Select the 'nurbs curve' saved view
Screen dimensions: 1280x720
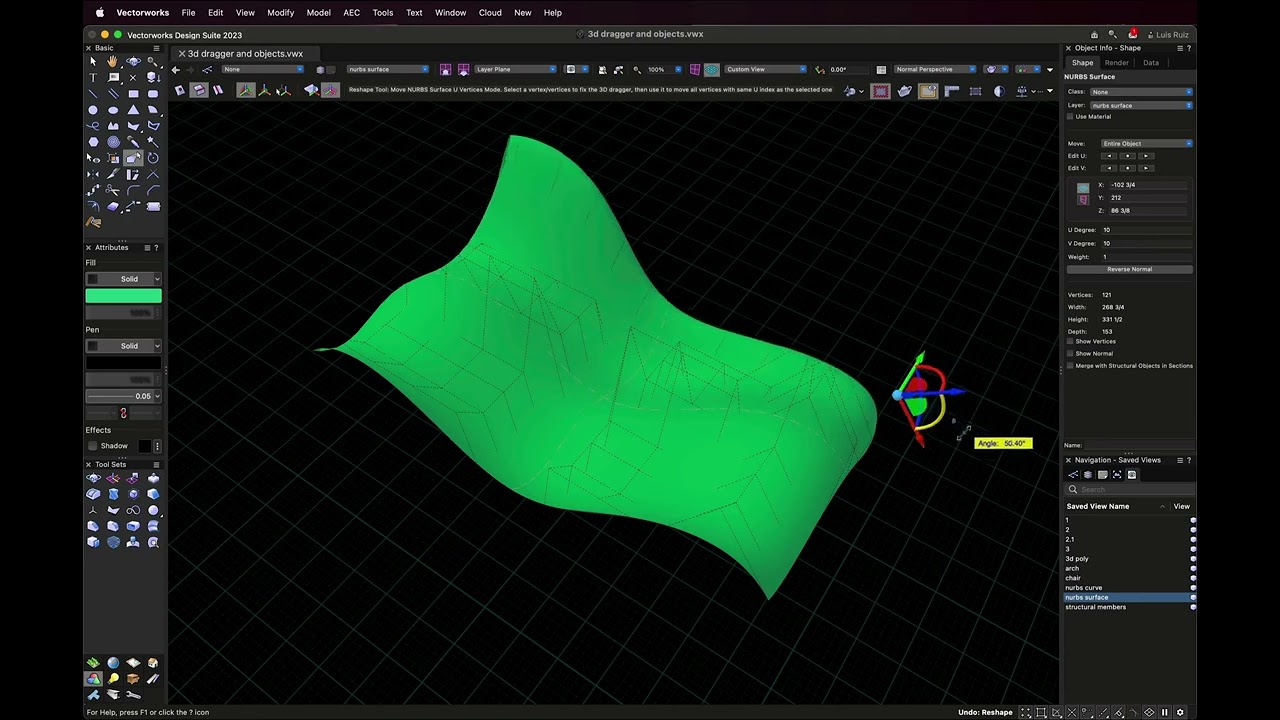tap(1083, 588)
